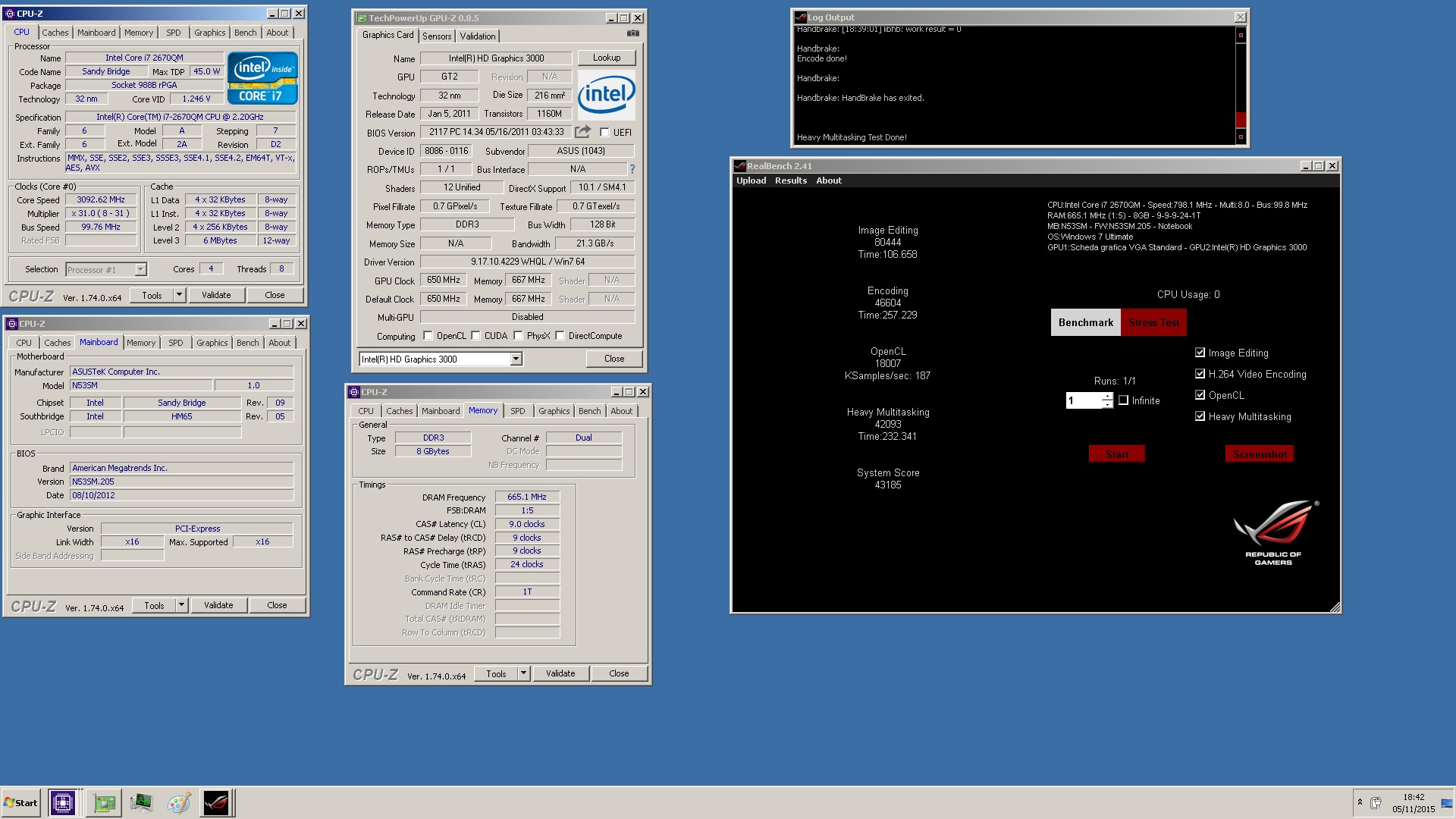Screen dimensions: 1456x819
Task: Open Graphics tab in Mainboard CPU-Z window
Action: click(x=212, y=343)
